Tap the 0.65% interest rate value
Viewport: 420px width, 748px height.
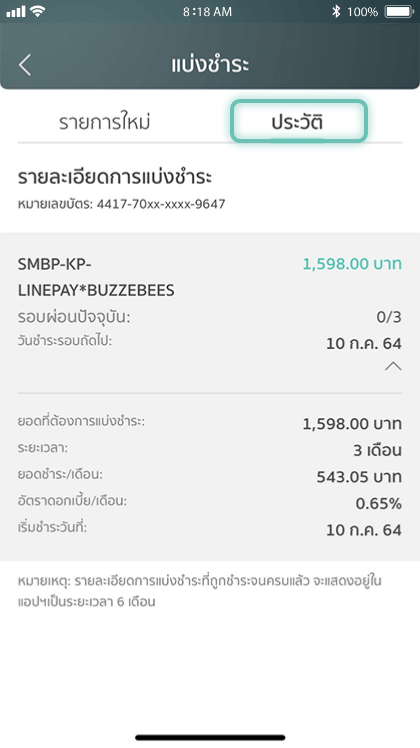click(378, 503)
